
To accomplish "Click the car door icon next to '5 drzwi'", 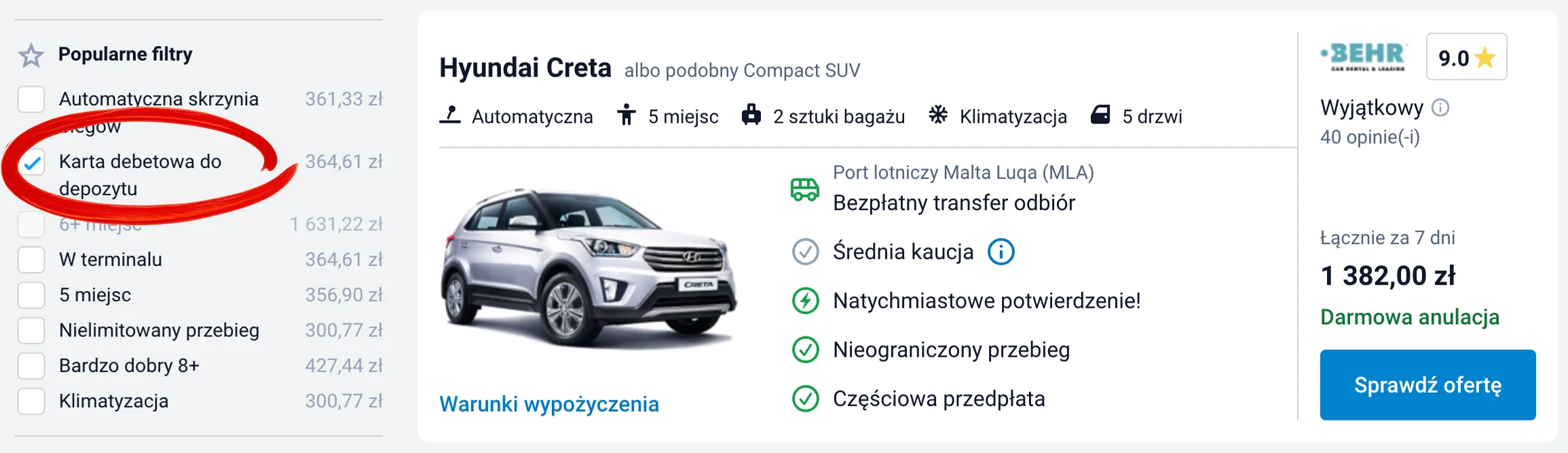I will click(1100, 115).
